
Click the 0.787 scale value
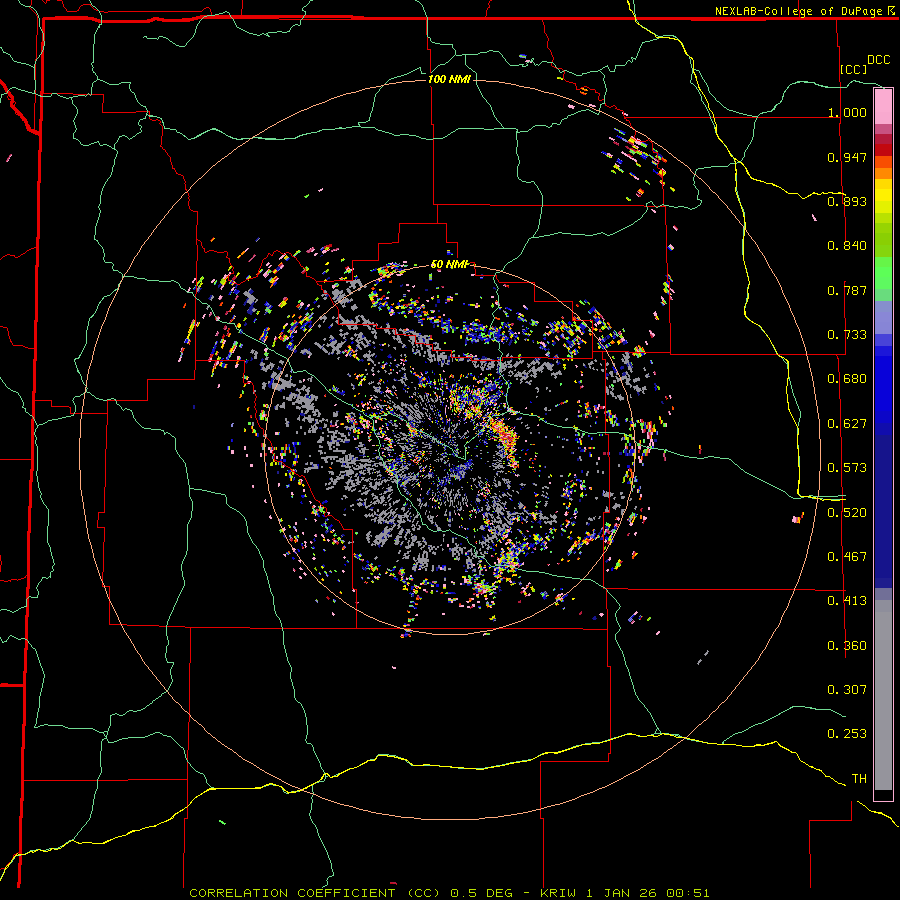tap(847, 290)
